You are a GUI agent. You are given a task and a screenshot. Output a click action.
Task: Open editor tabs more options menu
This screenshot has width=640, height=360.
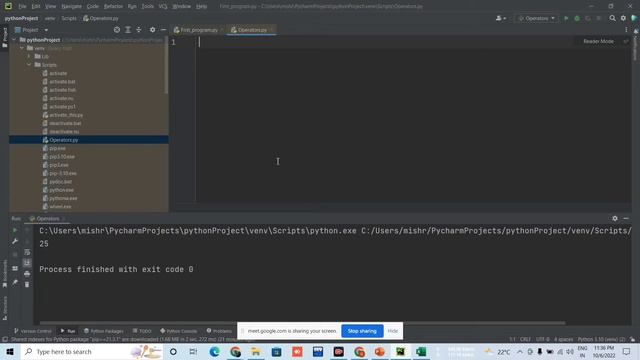click(x=626, y=30)
